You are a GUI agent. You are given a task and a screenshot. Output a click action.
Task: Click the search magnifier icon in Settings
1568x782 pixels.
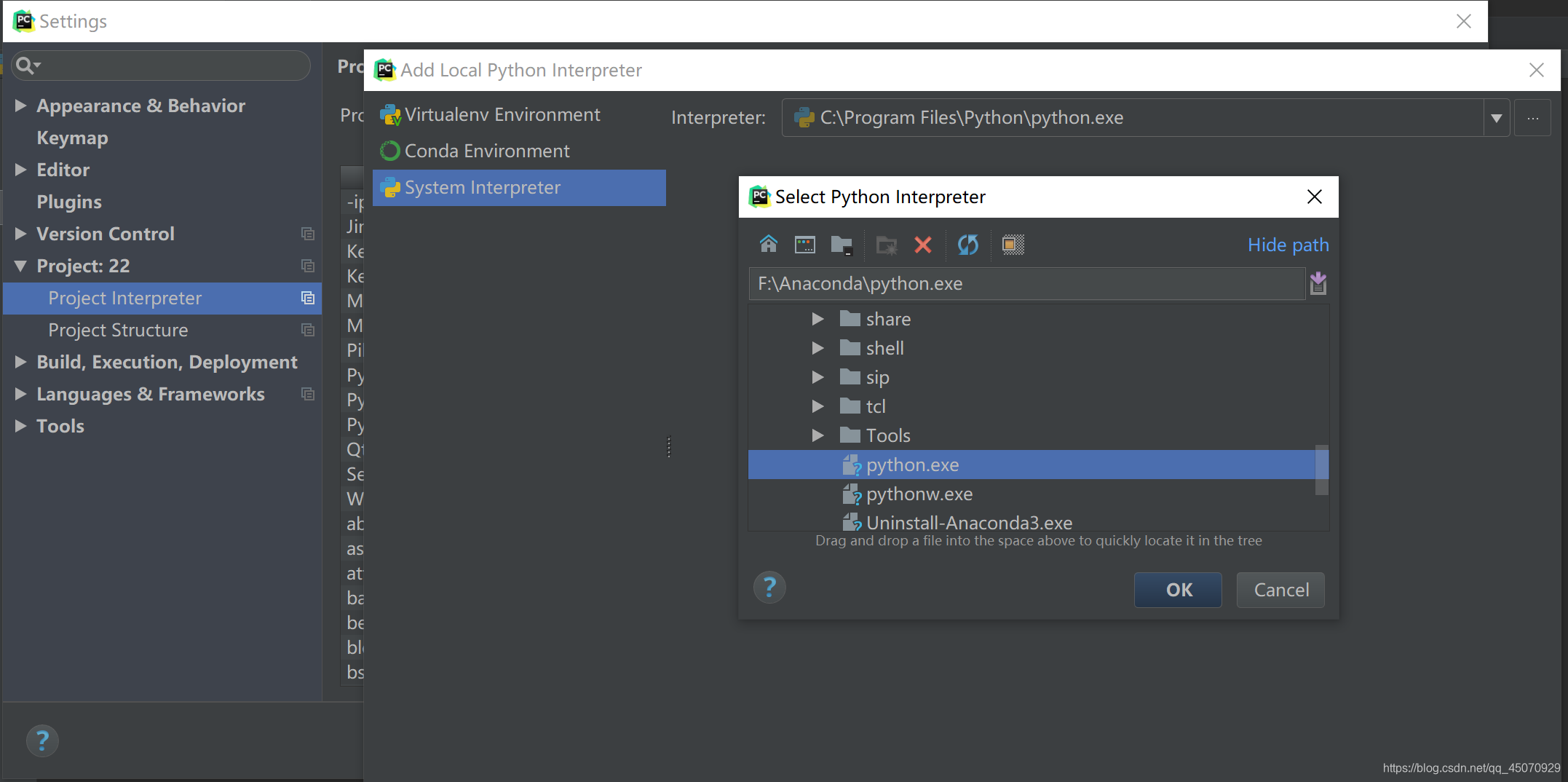pyautogui.click(x=26, y=66)
